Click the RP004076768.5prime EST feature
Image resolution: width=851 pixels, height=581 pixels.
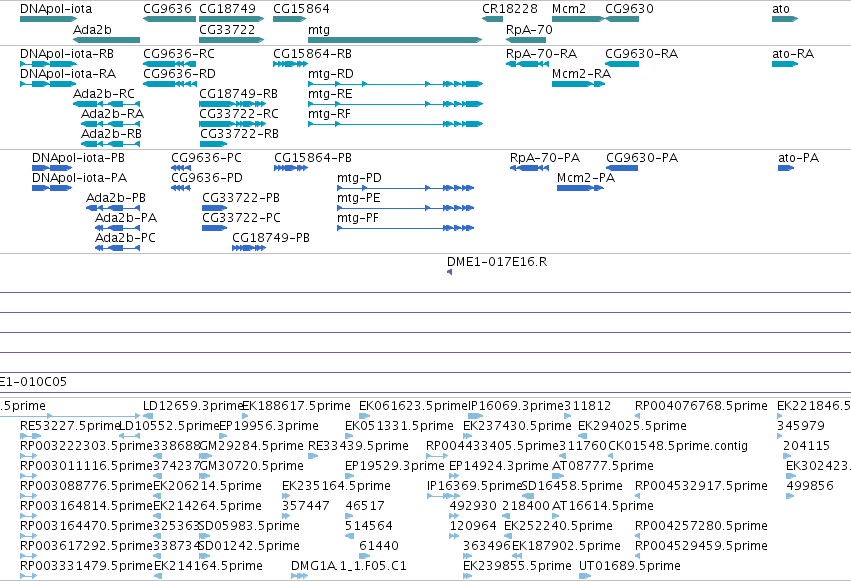(x=639, y=416)
